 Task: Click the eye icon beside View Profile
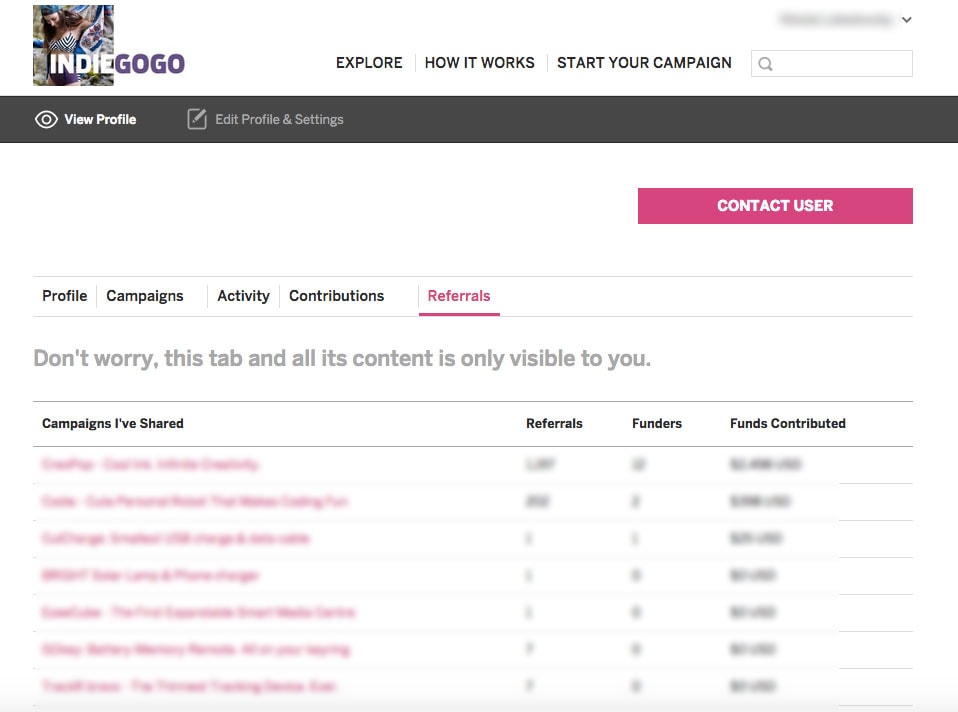pyautogui.click(x=46, y=120)
